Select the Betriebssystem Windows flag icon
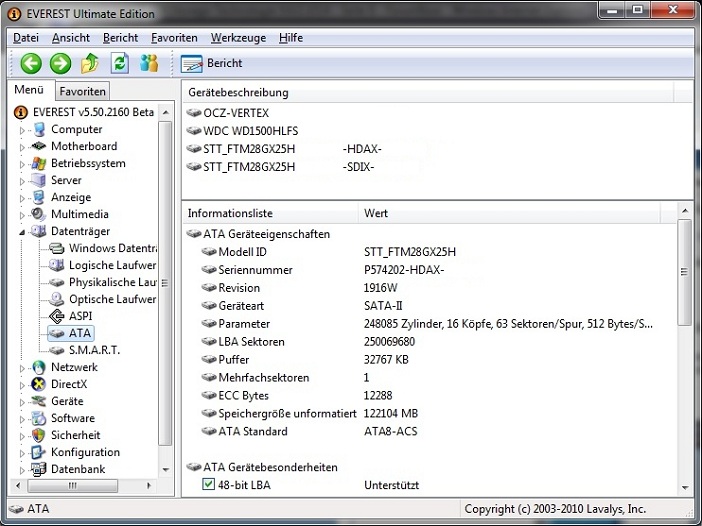 (x=39, y=163)
